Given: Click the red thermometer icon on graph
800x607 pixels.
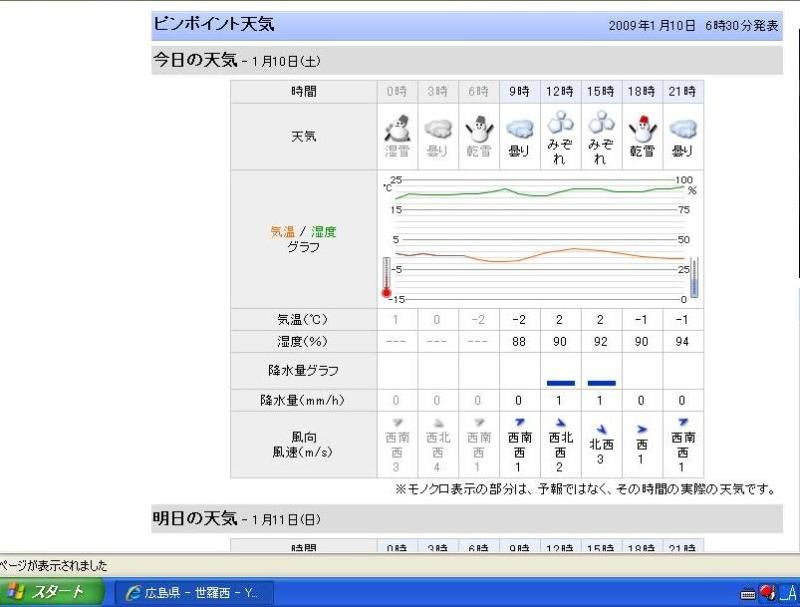Looking at the screenshot, I should pos(386,277).
